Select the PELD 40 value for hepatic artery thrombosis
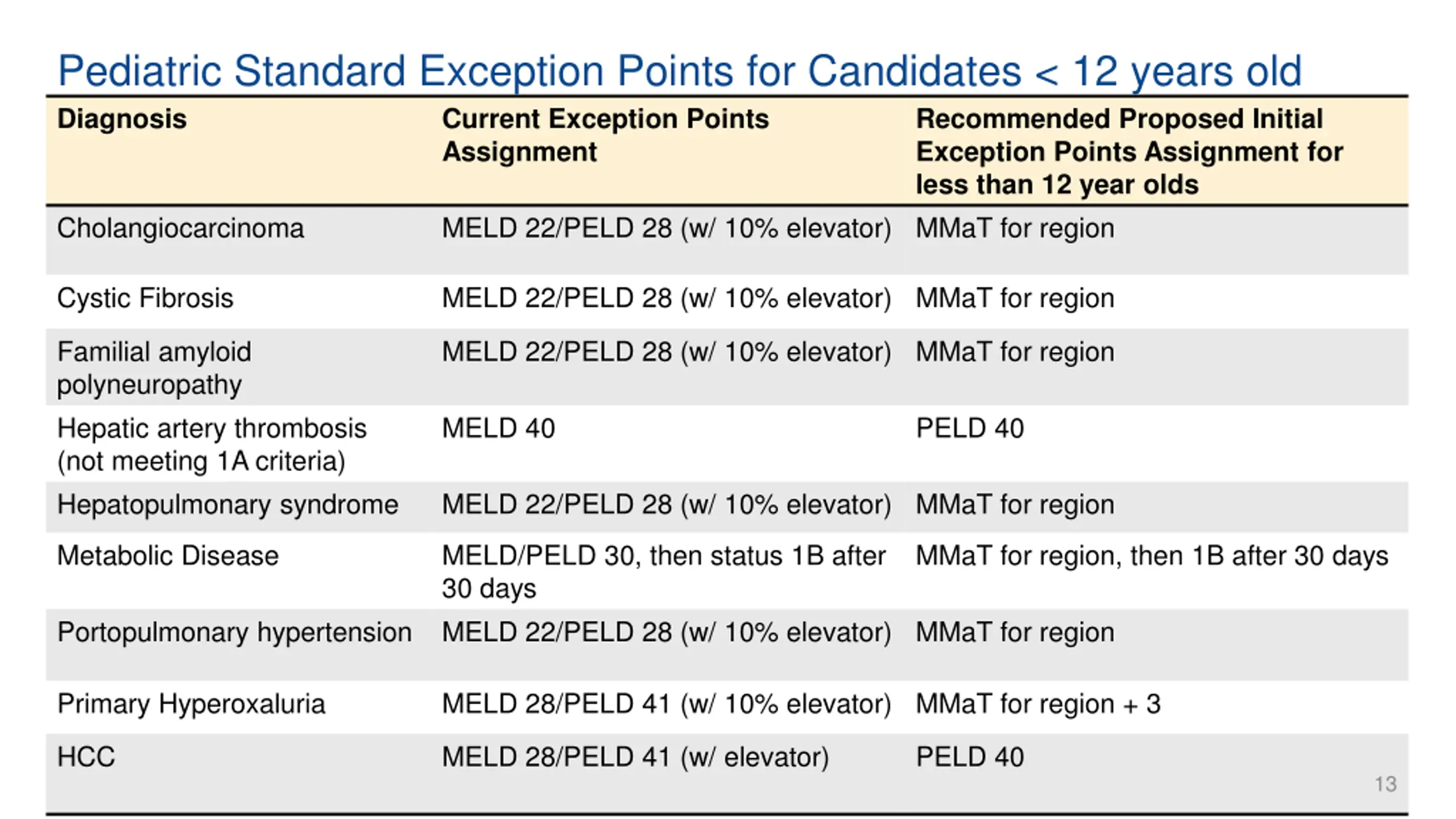This screenshot has height=819, width=1456. (x=970, y=428)
